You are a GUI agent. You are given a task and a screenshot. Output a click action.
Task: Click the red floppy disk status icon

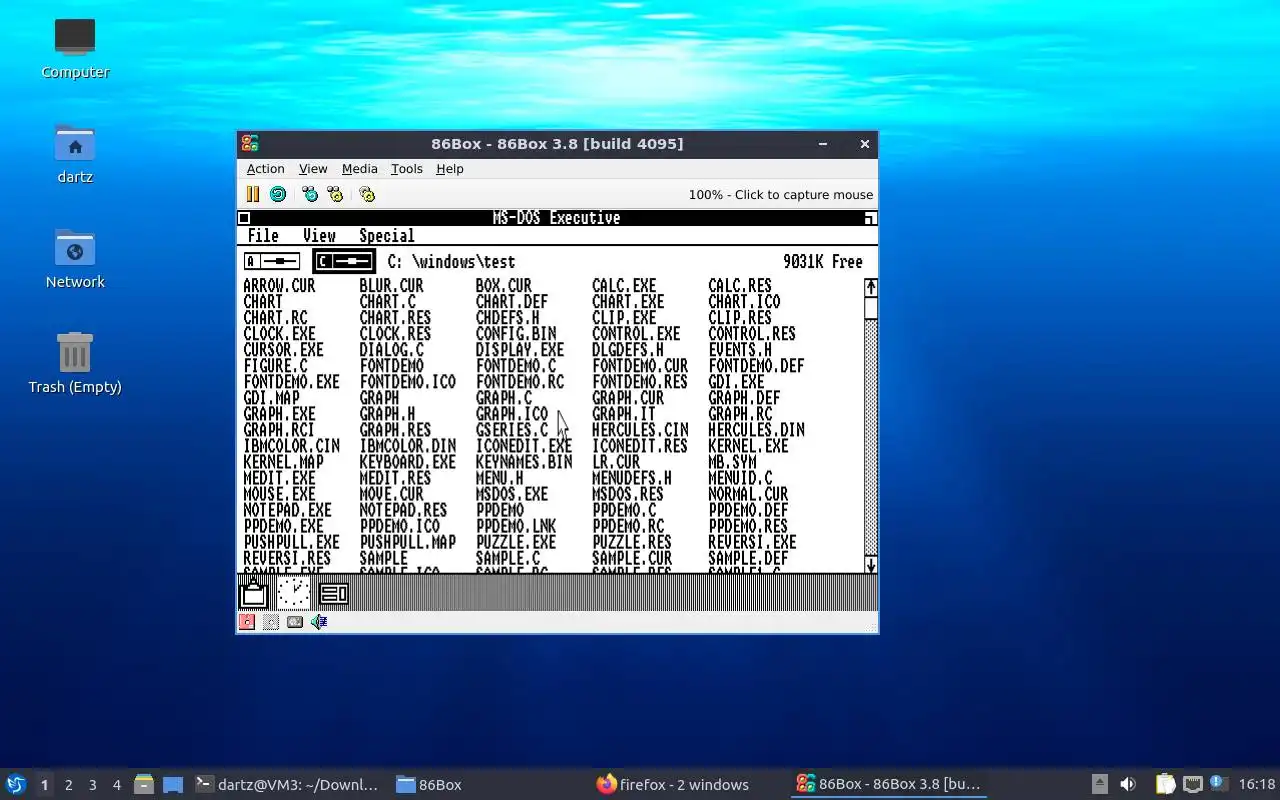[x=247, y=622]
